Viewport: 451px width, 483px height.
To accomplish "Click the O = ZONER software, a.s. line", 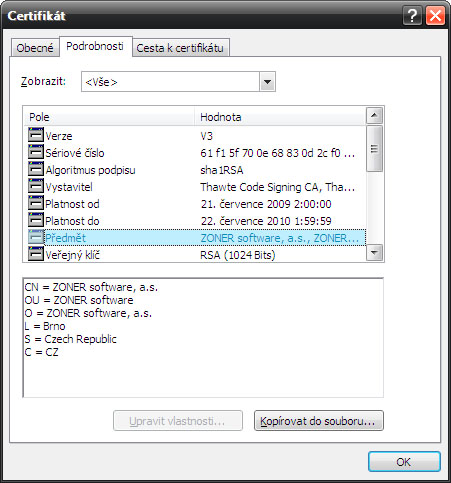I will click(x=88, y=313).
